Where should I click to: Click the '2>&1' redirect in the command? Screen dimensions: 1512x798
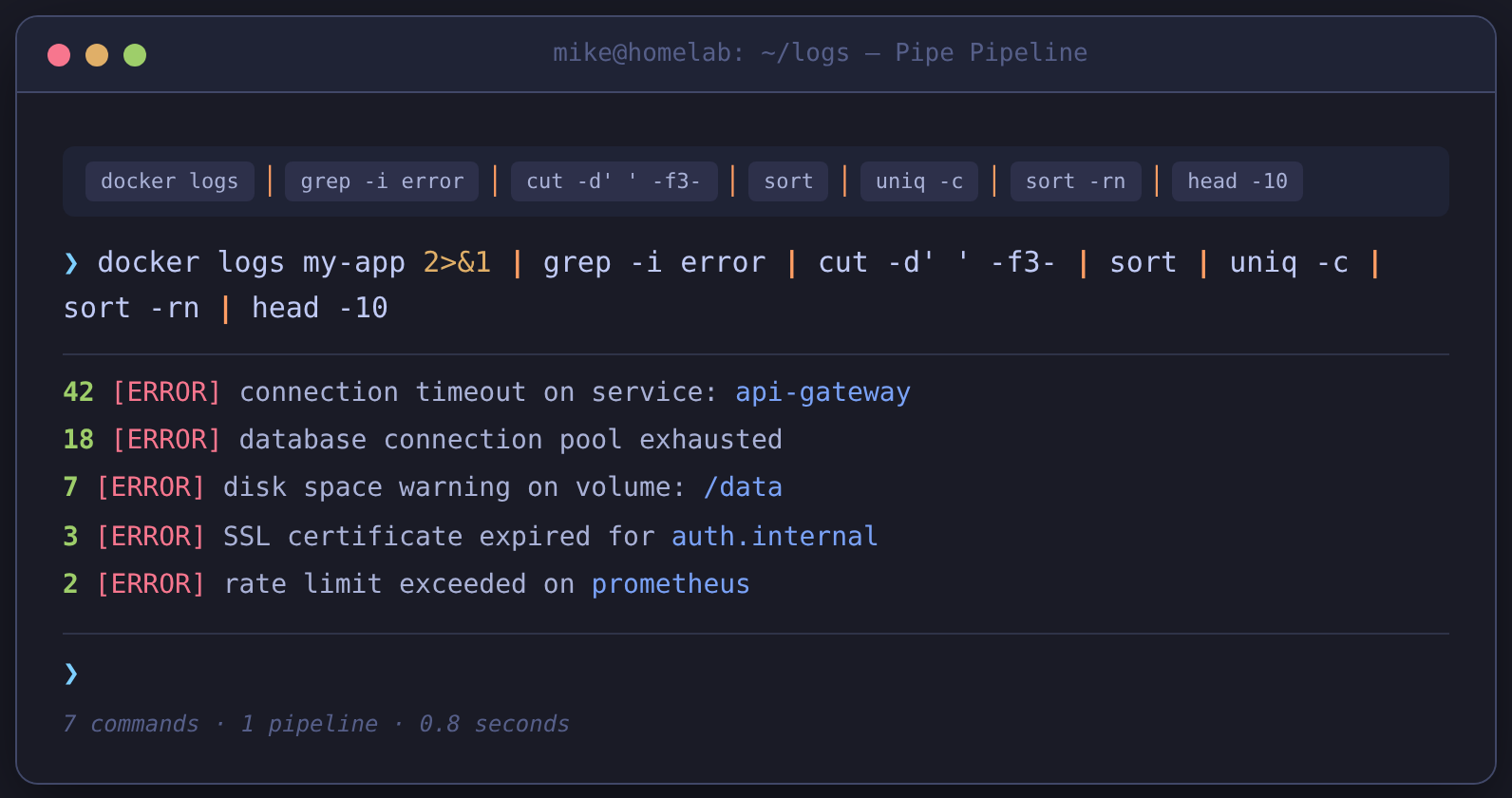click(457, 262)
